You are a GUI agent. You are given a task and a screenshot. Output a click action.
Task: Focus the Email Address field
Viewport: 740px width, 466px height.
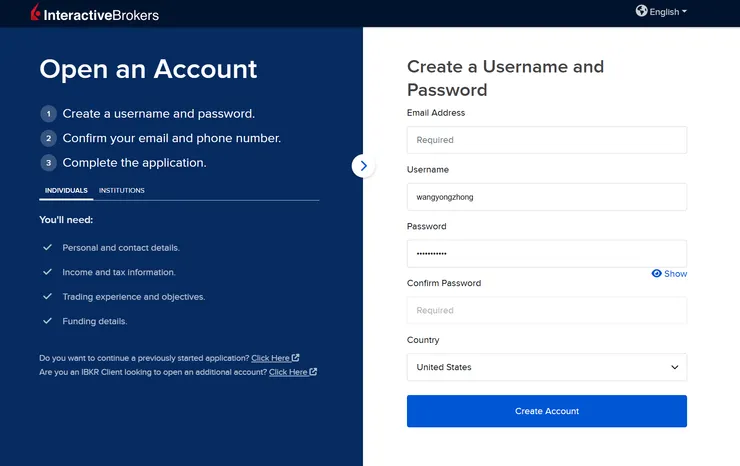click(547, 140)
